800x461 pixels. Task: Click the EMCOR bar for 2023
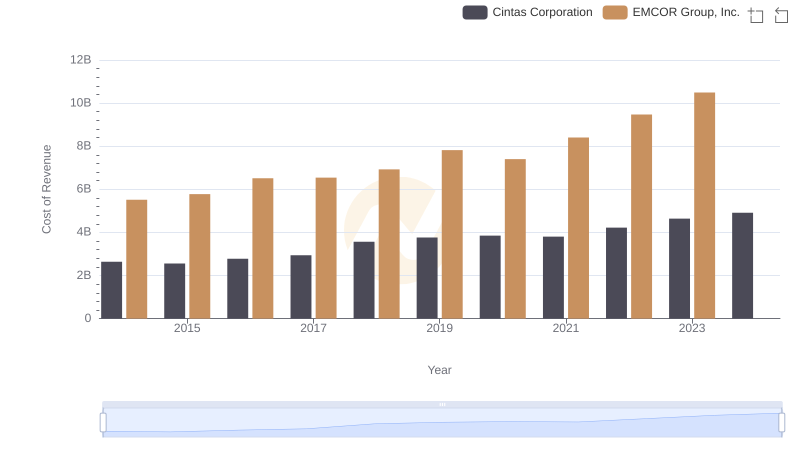point(704,206)
